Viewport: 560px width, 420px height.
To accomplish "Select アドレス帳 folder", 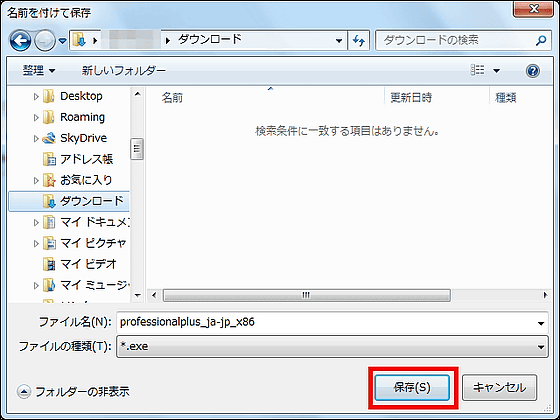I will click(86, 159).
